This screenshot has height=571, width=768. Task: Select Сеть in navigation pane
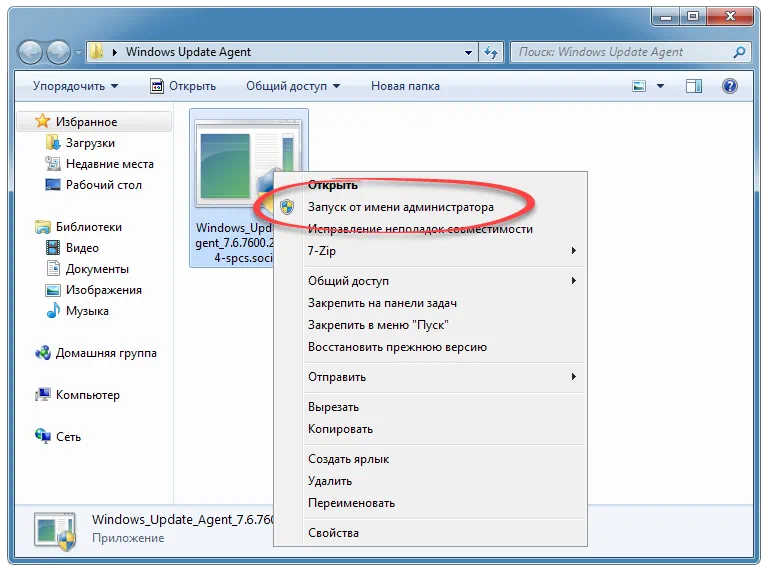pyautogui.click(x=68, y=437)
